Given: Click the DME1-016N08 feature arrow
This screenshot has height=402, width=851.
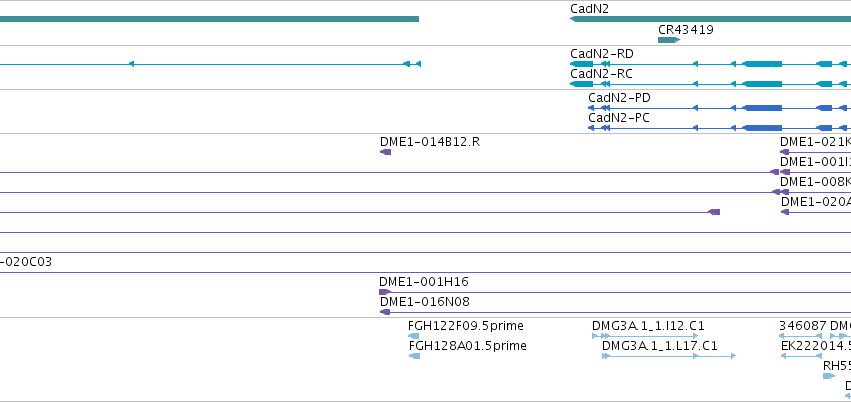Looking at the screenshot, I should coord(385,312).
